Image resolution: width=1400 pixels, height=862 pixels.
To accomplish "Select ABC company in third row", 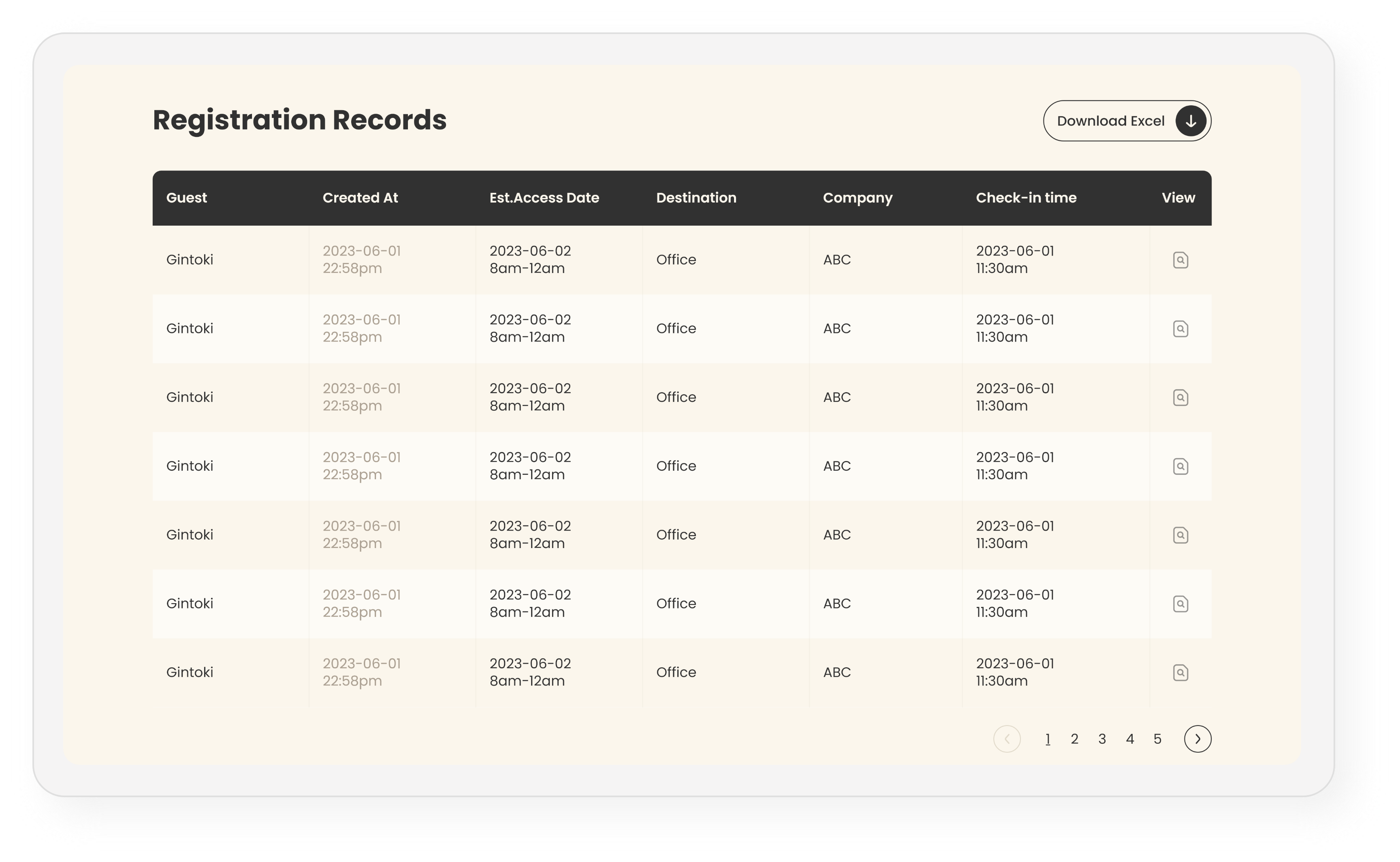I will click(x=837, y=397).
